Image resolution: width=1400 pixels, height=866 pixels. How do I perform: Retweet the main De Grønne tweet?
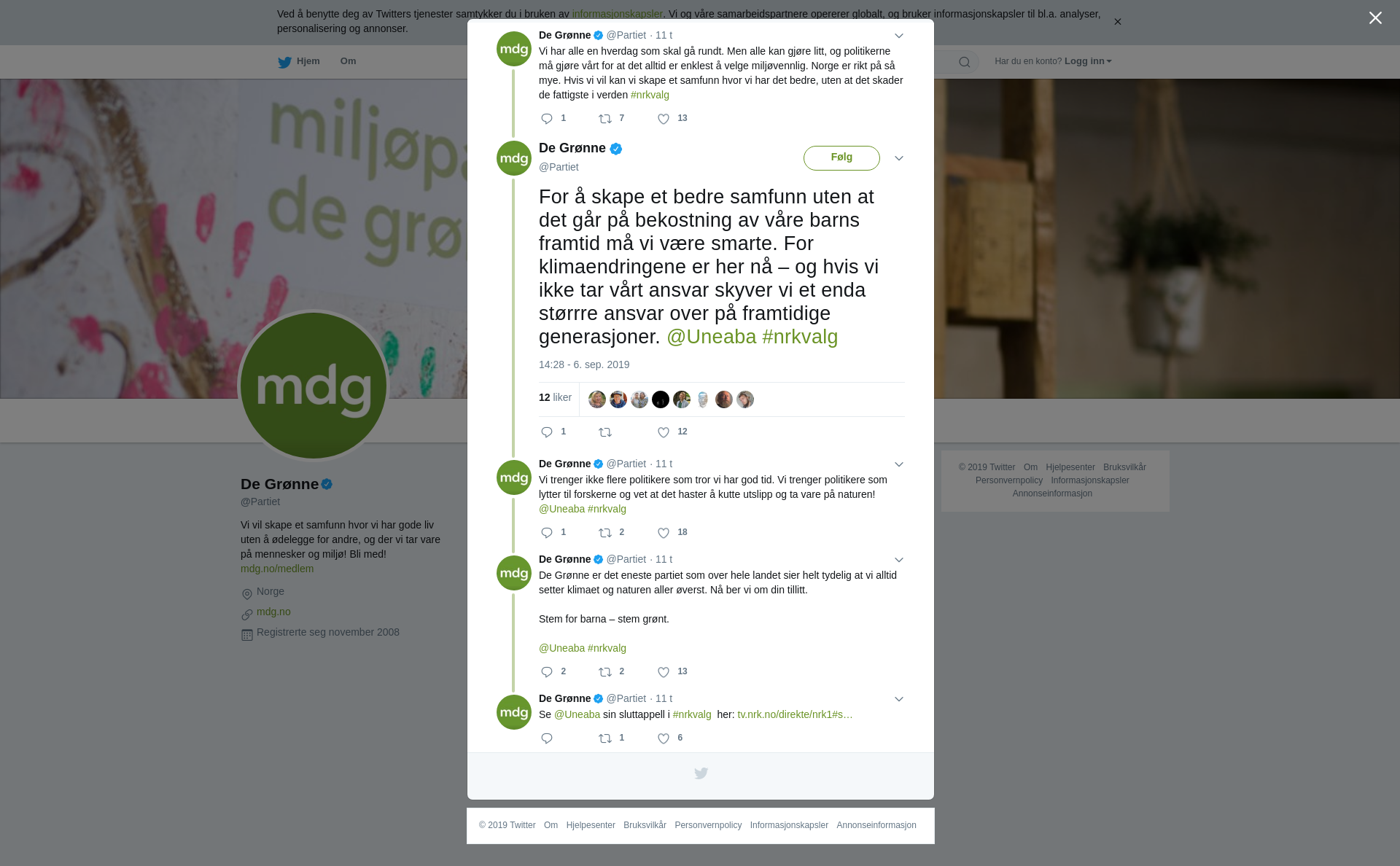[x=605, y=432]
